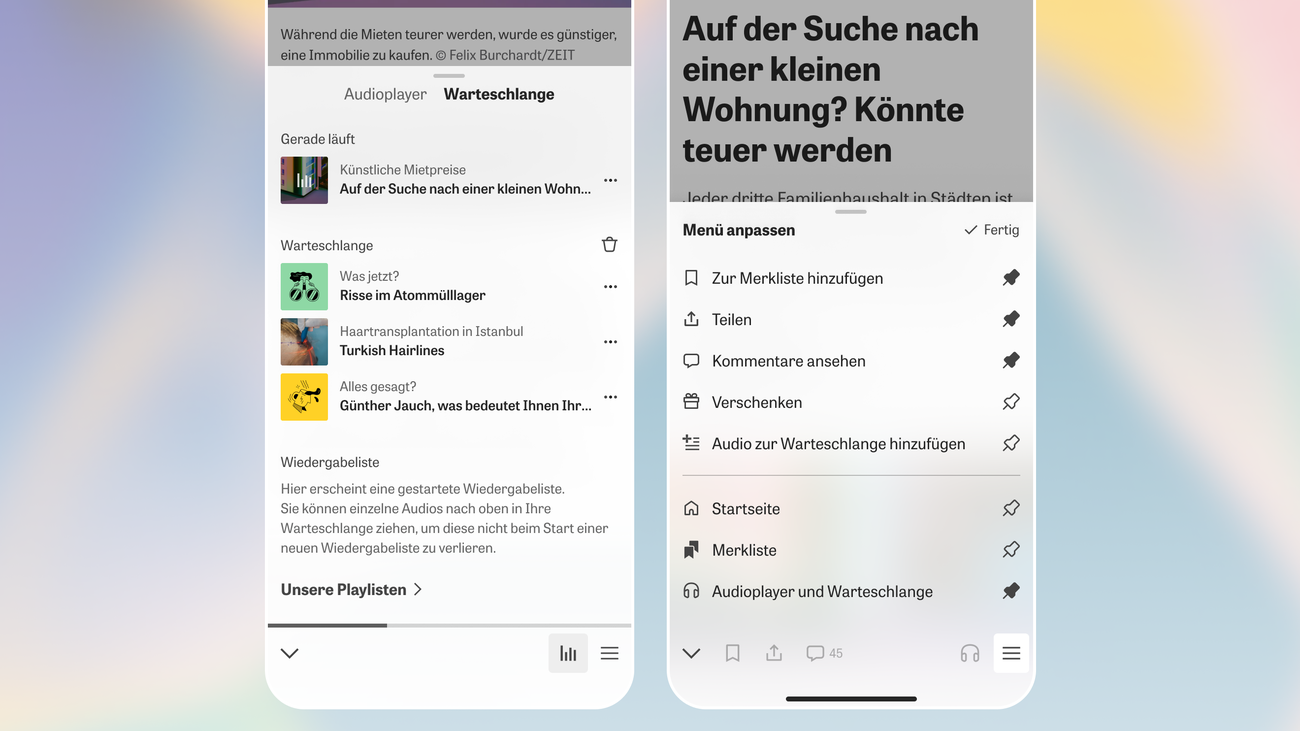Click the audio playback progress bar
This screenshot has height=731, width=1300.
[449, 625]
